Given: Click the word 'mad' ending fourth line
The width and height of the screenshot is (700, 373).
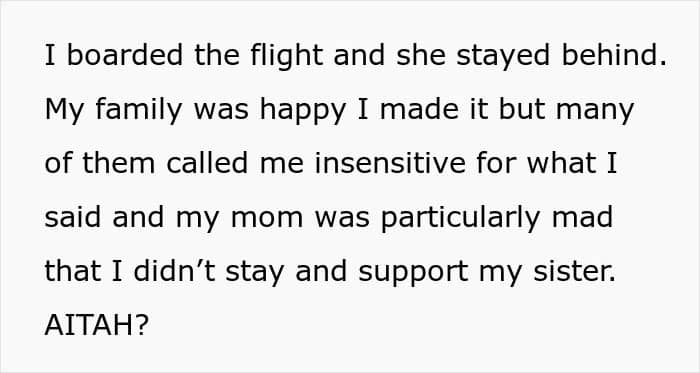Looking at the screenshot, I should [582, 217].
